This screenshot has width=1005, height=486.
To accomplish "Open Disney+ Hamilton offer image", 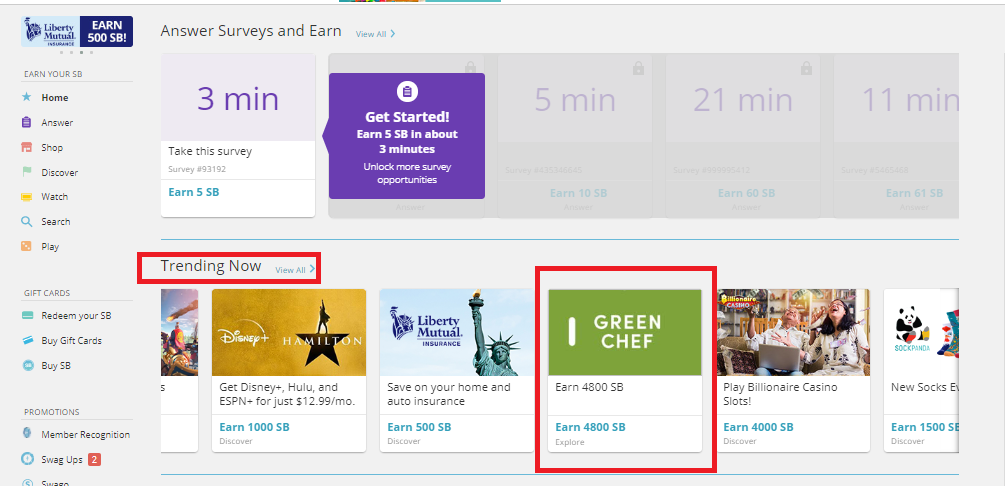I will [289, 332].
